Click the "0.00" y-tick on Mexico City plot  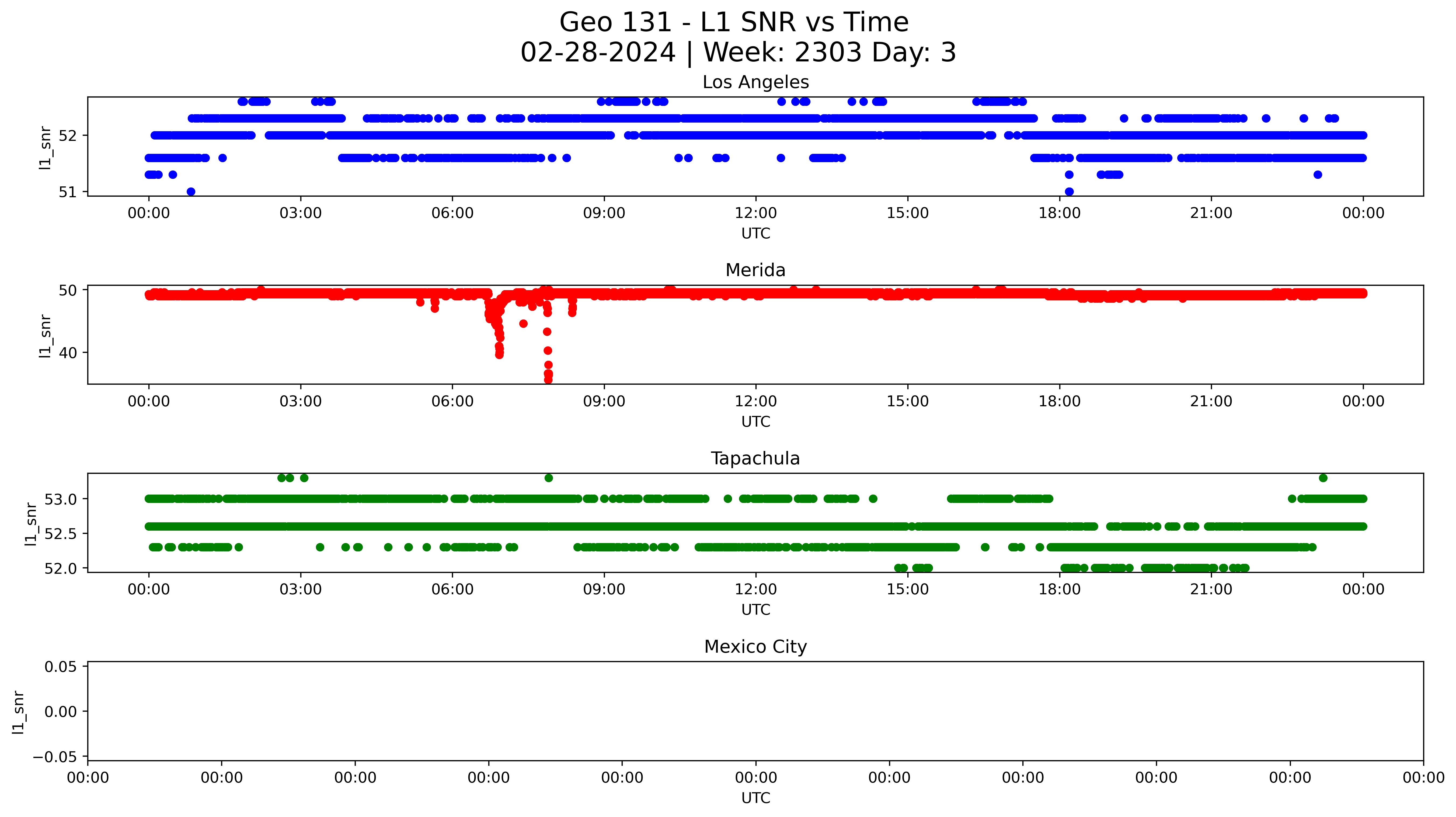point(61,712)
